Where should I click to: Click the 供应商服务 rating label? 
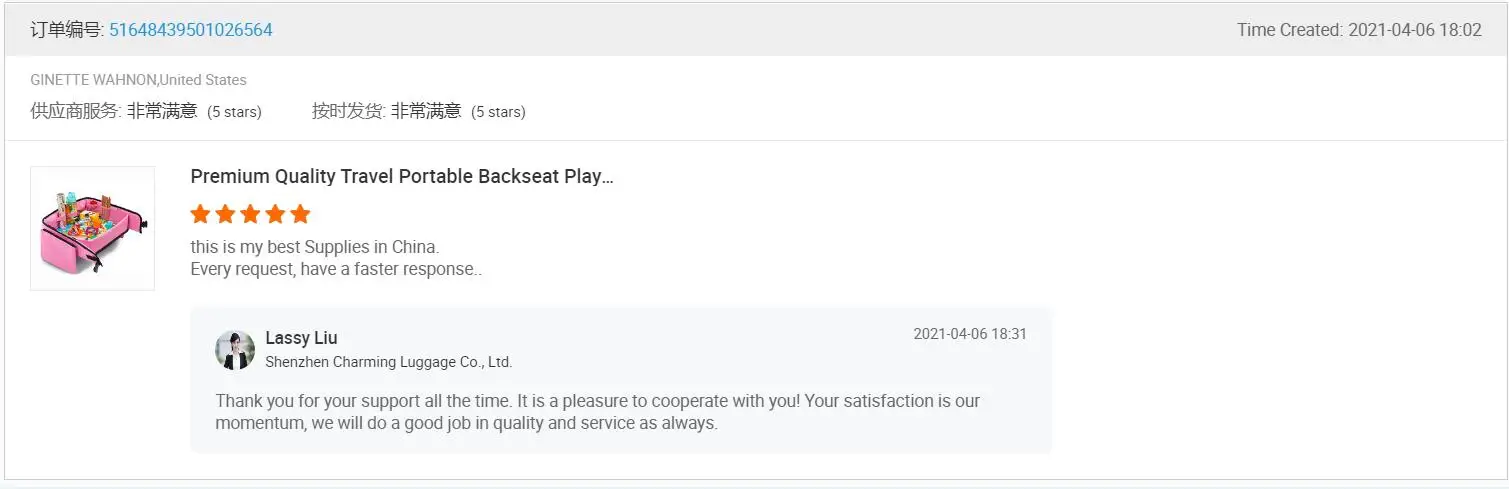click(x=76, y=111)
